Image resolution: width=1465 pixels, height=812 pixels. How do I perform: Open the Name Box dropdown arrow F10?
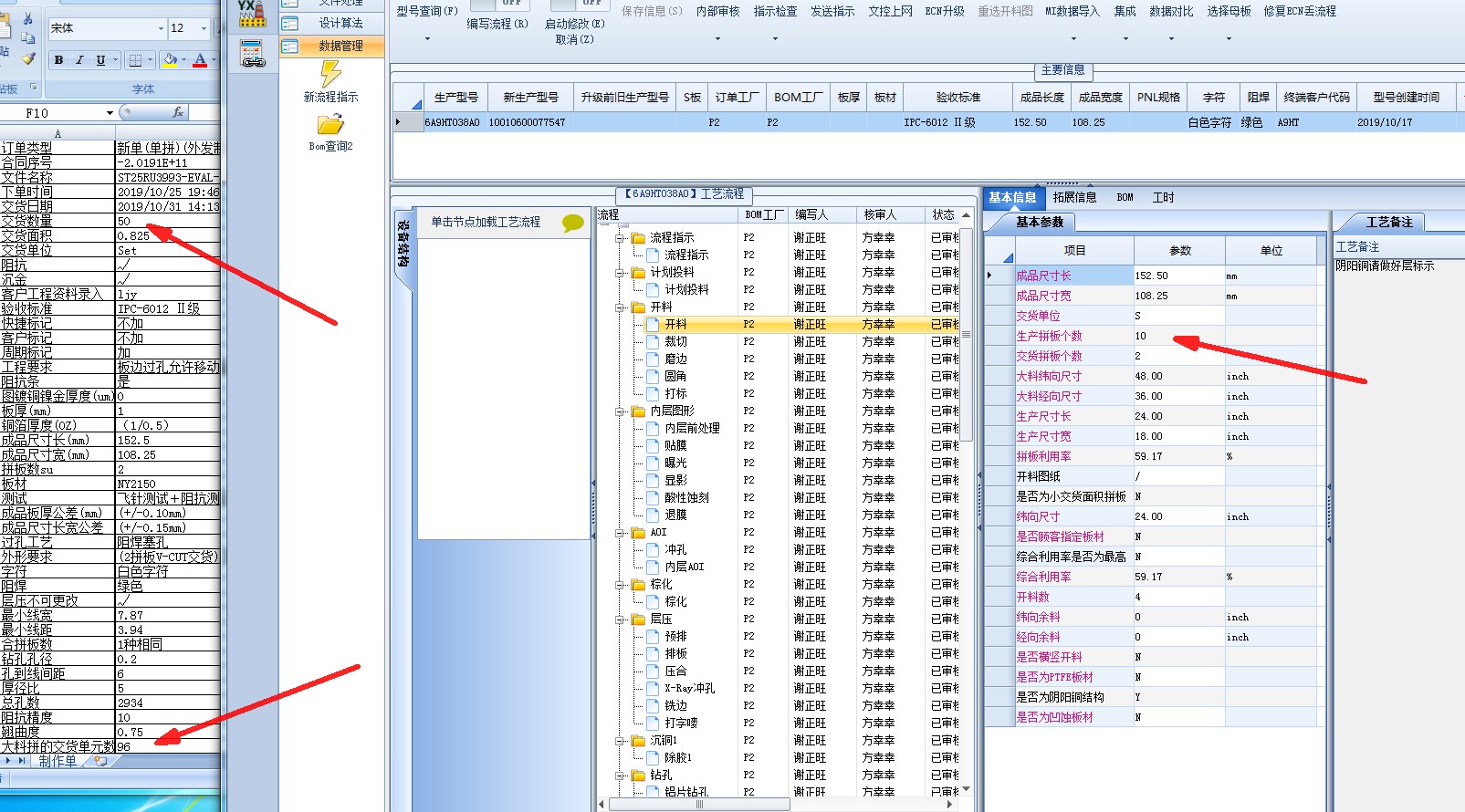pyautogui.click(x=110, y=113)
